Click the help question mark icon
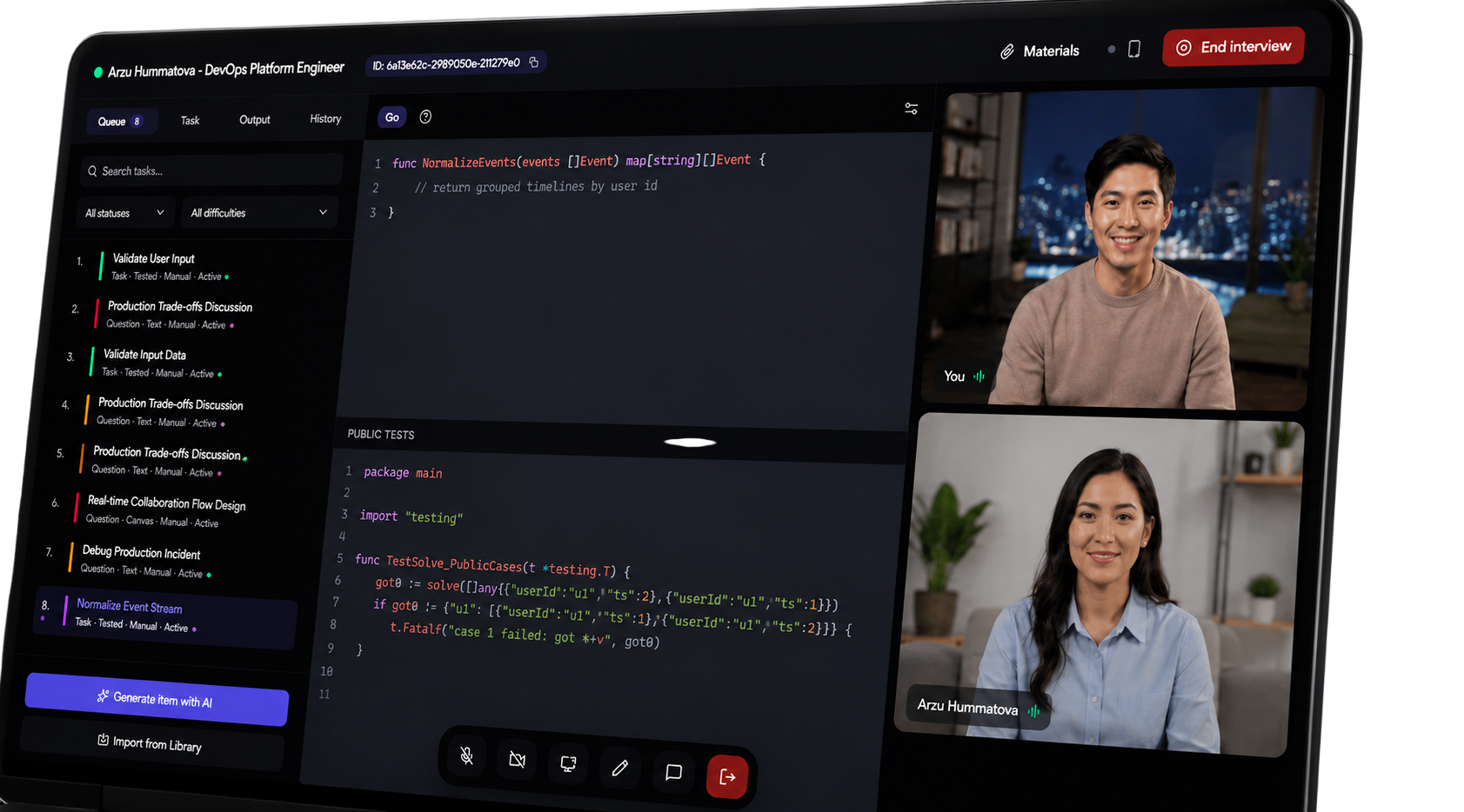 [x=425, y=116]
